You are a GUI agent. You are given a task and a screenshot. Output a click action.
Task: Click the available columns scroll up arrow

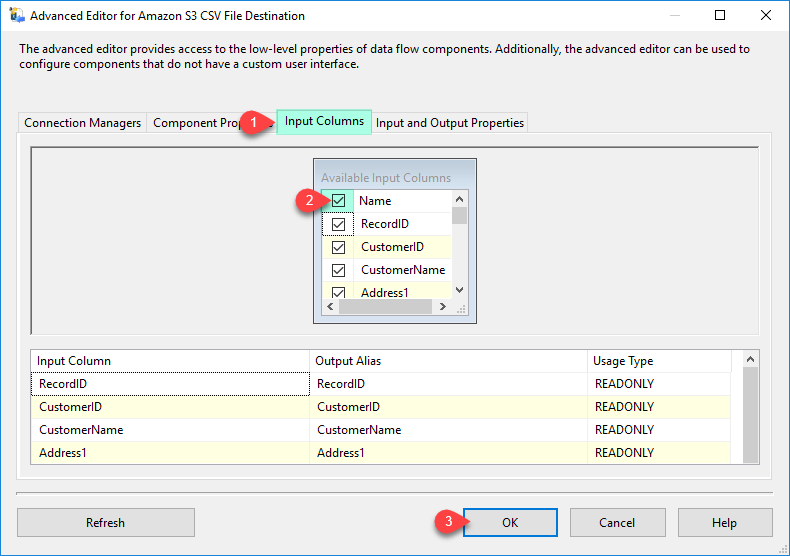click(x=459, y=199)
